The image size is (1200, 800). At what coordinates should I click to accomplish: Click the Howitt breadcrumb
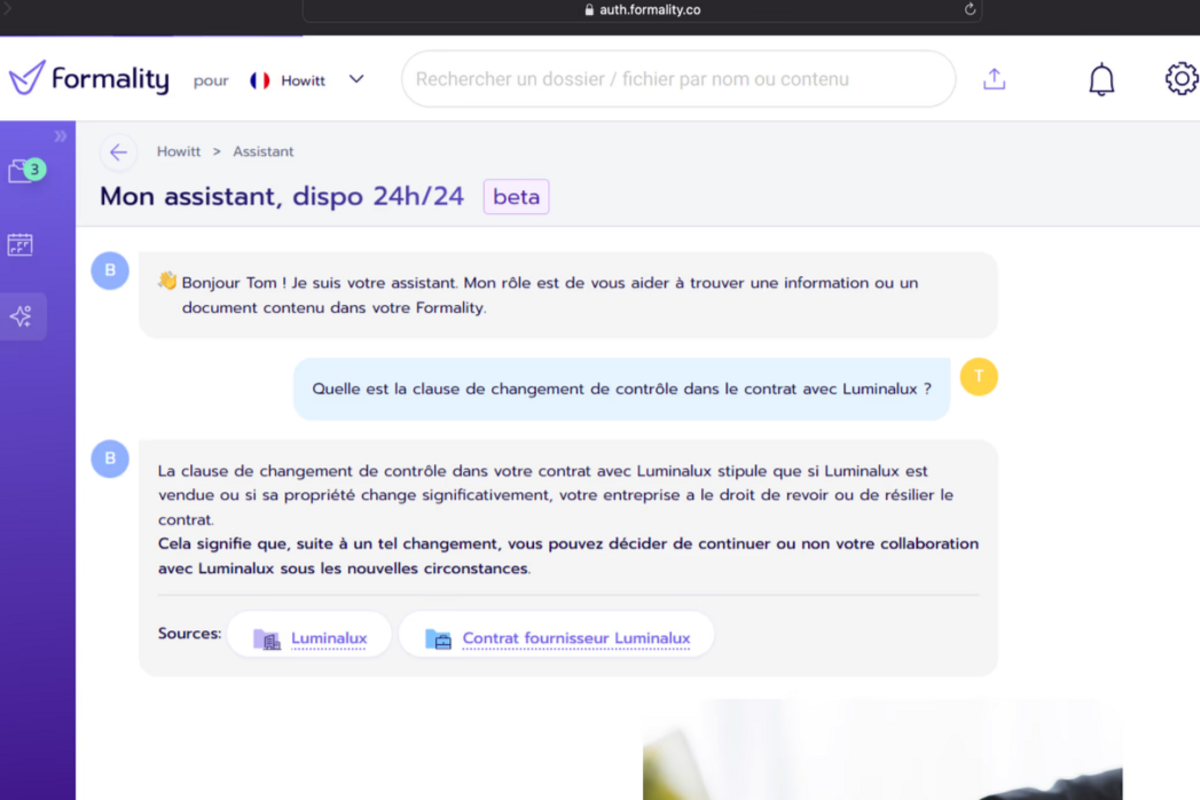click(179, 152)
